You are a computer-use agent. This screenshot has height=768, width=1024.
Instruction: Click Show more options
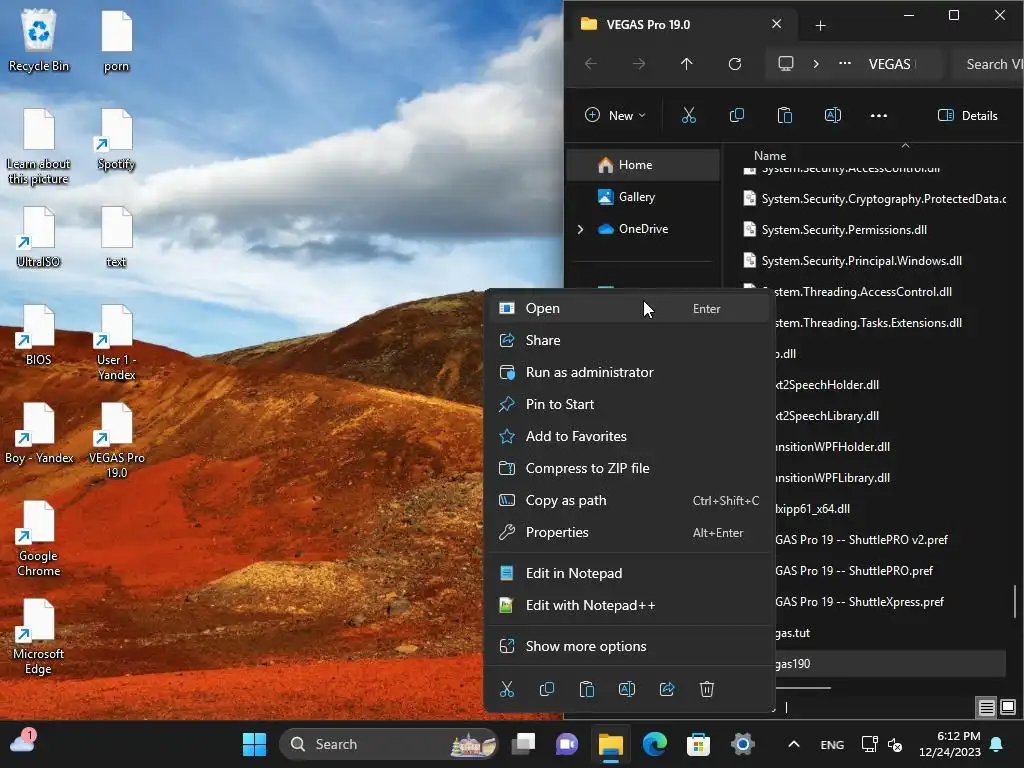(630, 647)
